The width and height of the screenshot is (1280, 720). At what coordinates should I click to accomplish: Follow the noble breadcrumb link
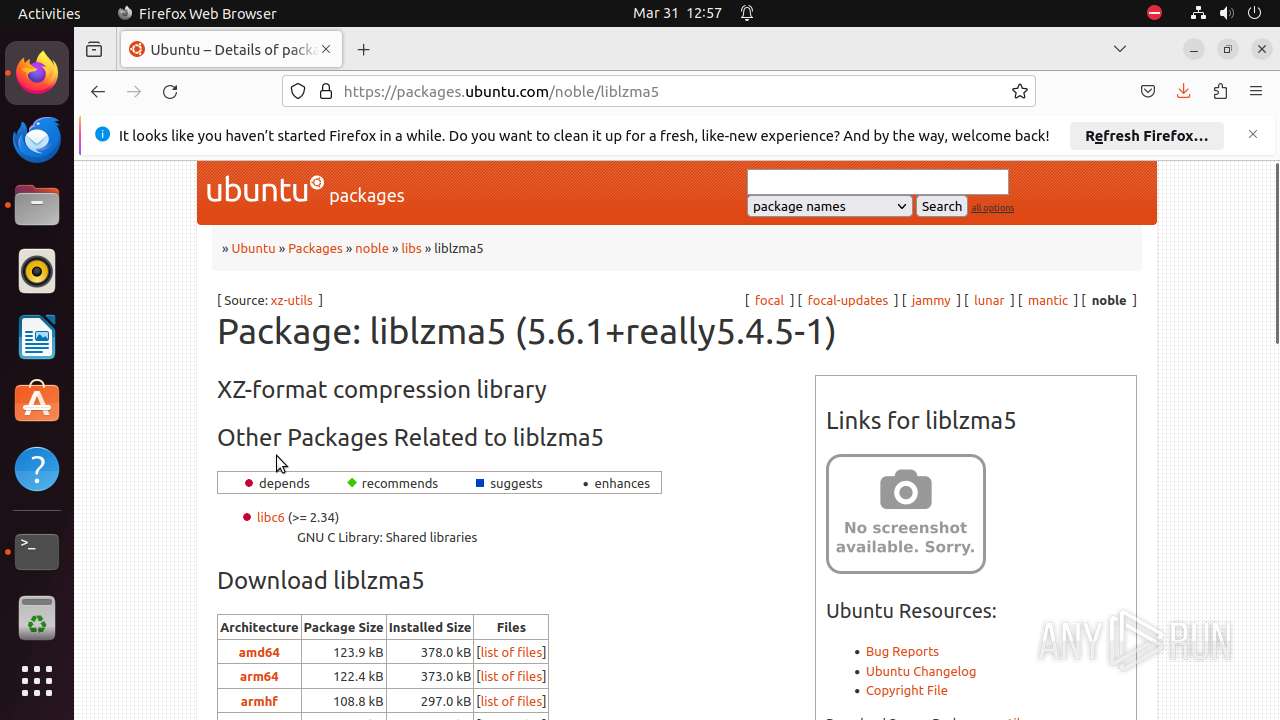click(x=372, y=248)
